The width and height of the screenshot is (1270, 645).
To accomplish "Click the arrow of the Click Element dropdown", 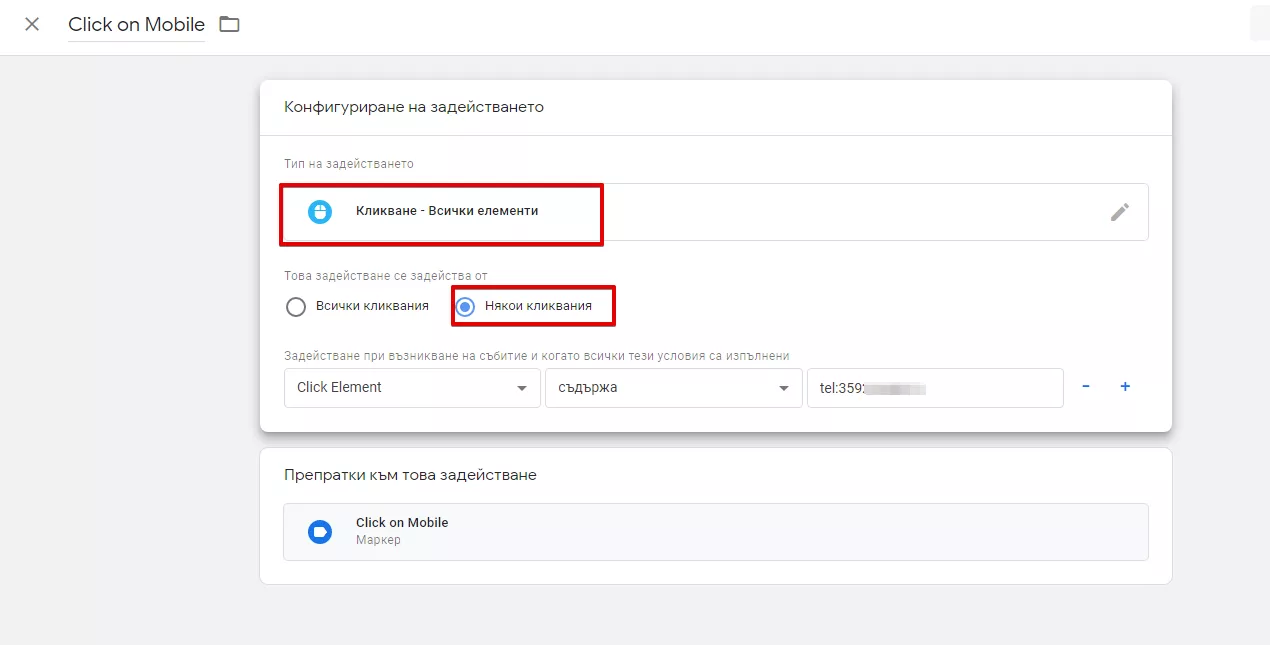I will 522,389.
